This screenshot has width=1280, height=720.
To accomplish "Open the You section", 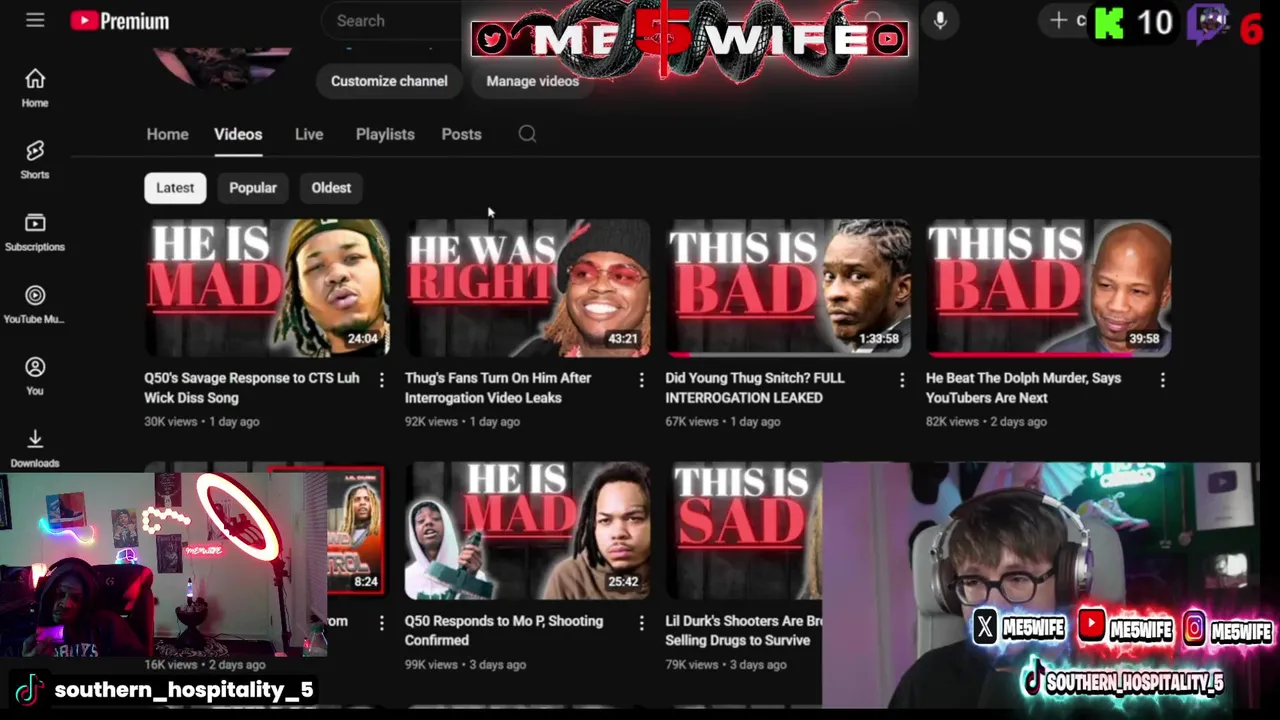I will coord(35,376).
